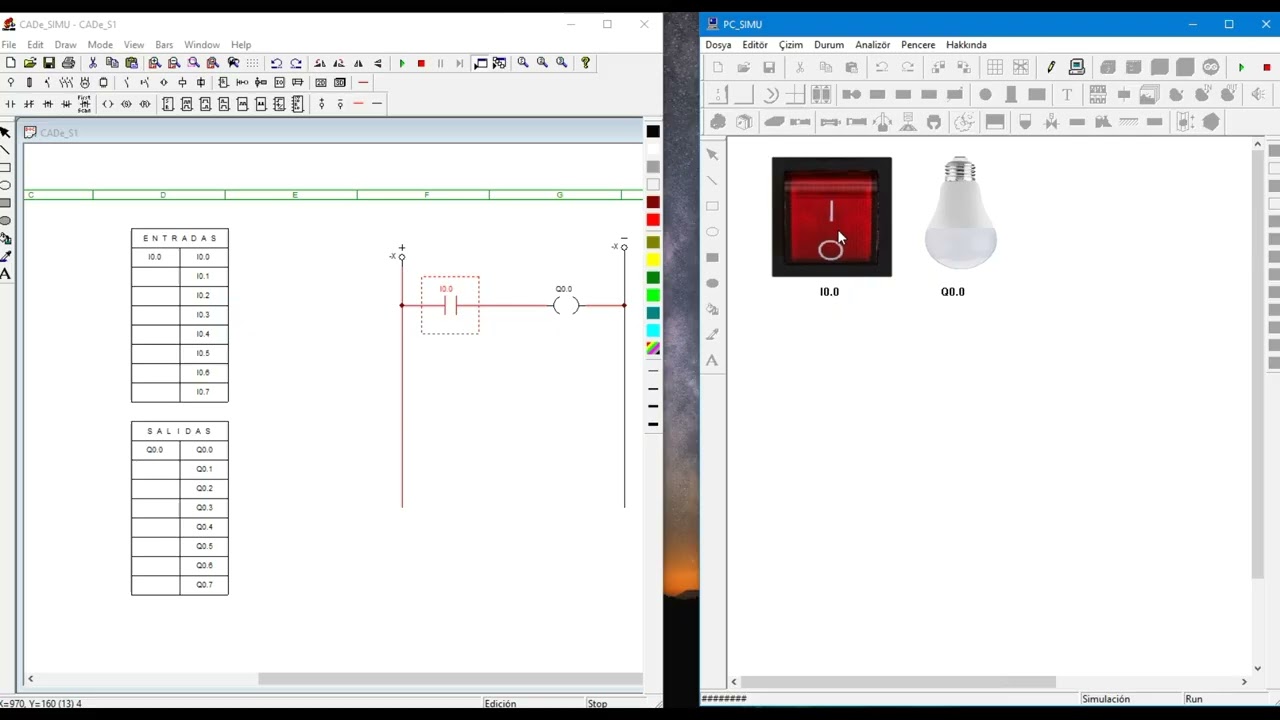Screen dimensions: 1280x720
Task: Click the light bulb Q0.0 in PC_SIMU
Action: tap(960, 213)
